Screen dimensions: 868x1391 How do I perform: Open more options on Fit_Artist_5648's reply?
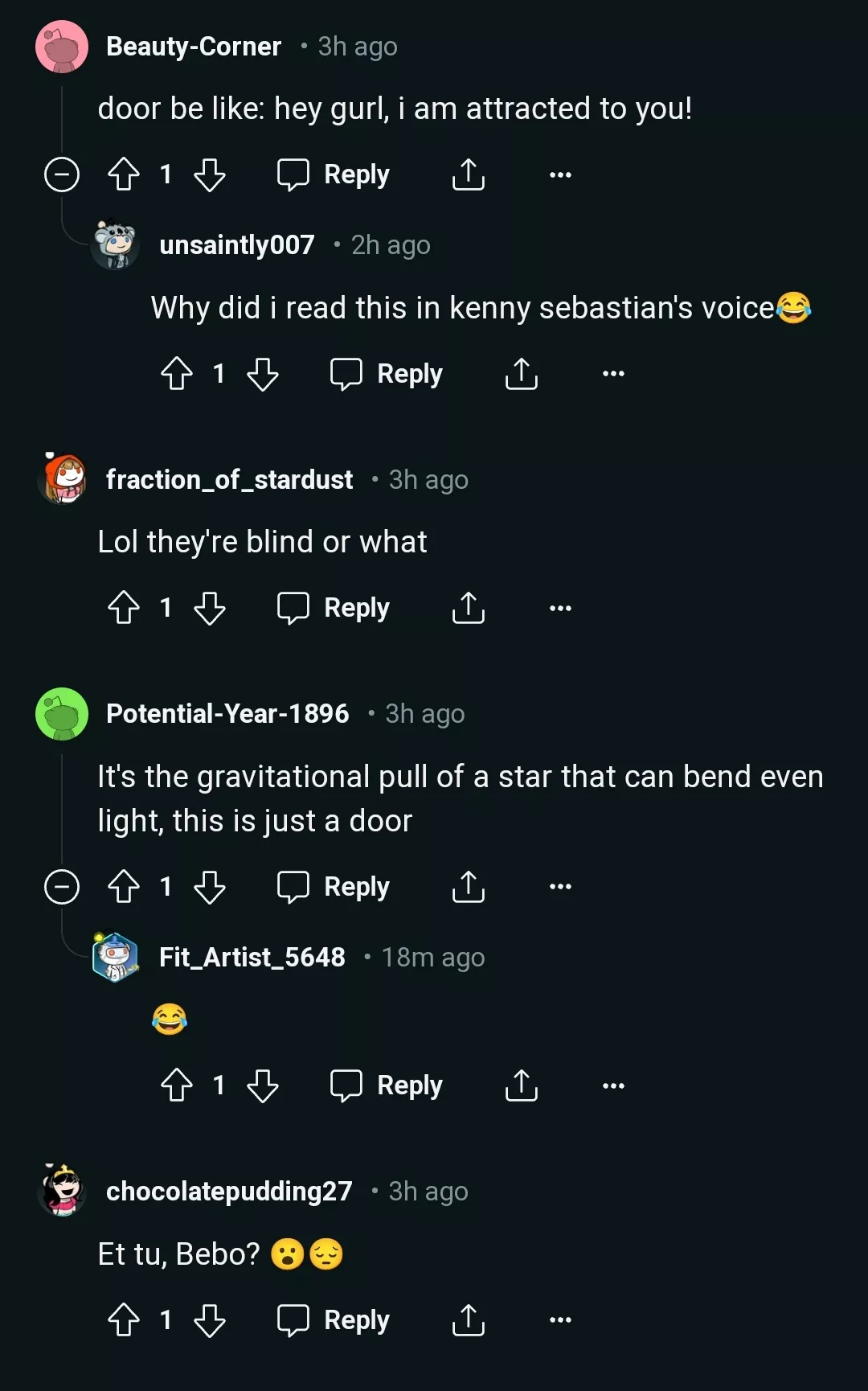pos(613,1085)
